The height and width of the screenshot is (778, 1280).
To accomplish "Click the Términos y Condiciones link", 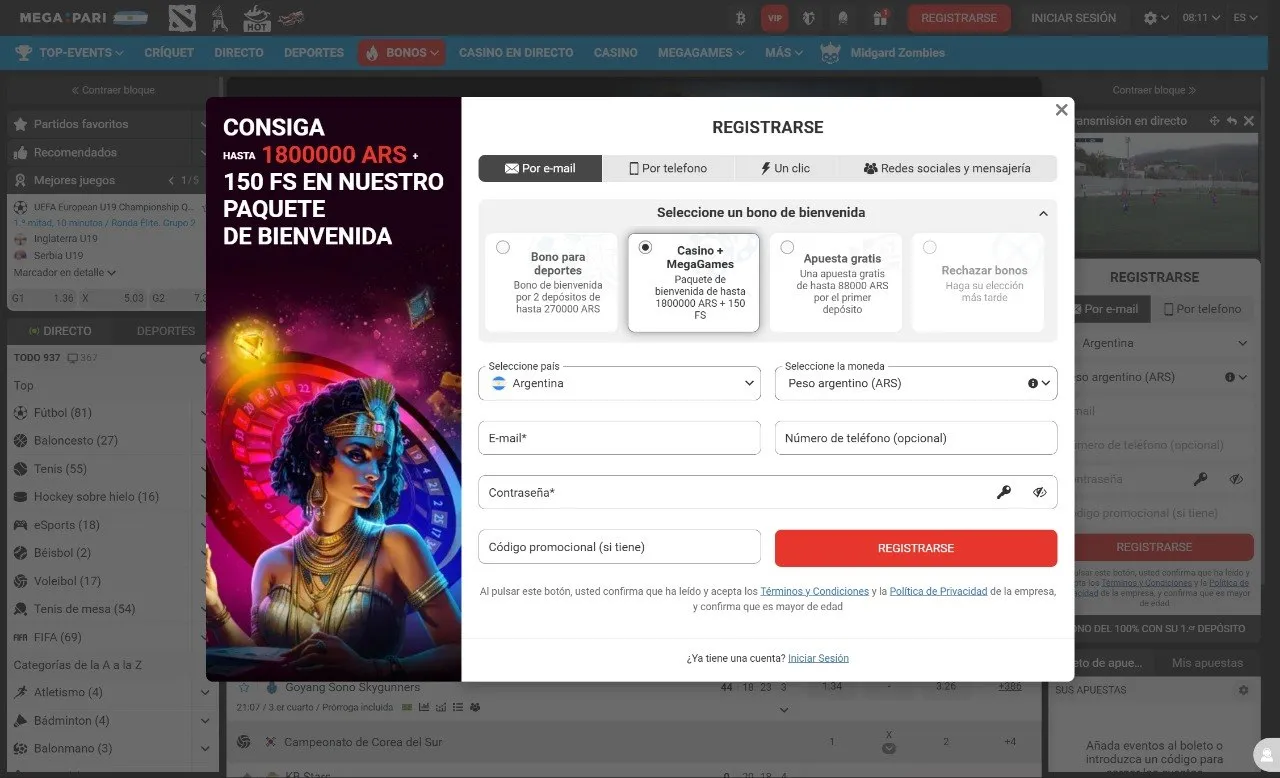I will click(x=815, y=591).
